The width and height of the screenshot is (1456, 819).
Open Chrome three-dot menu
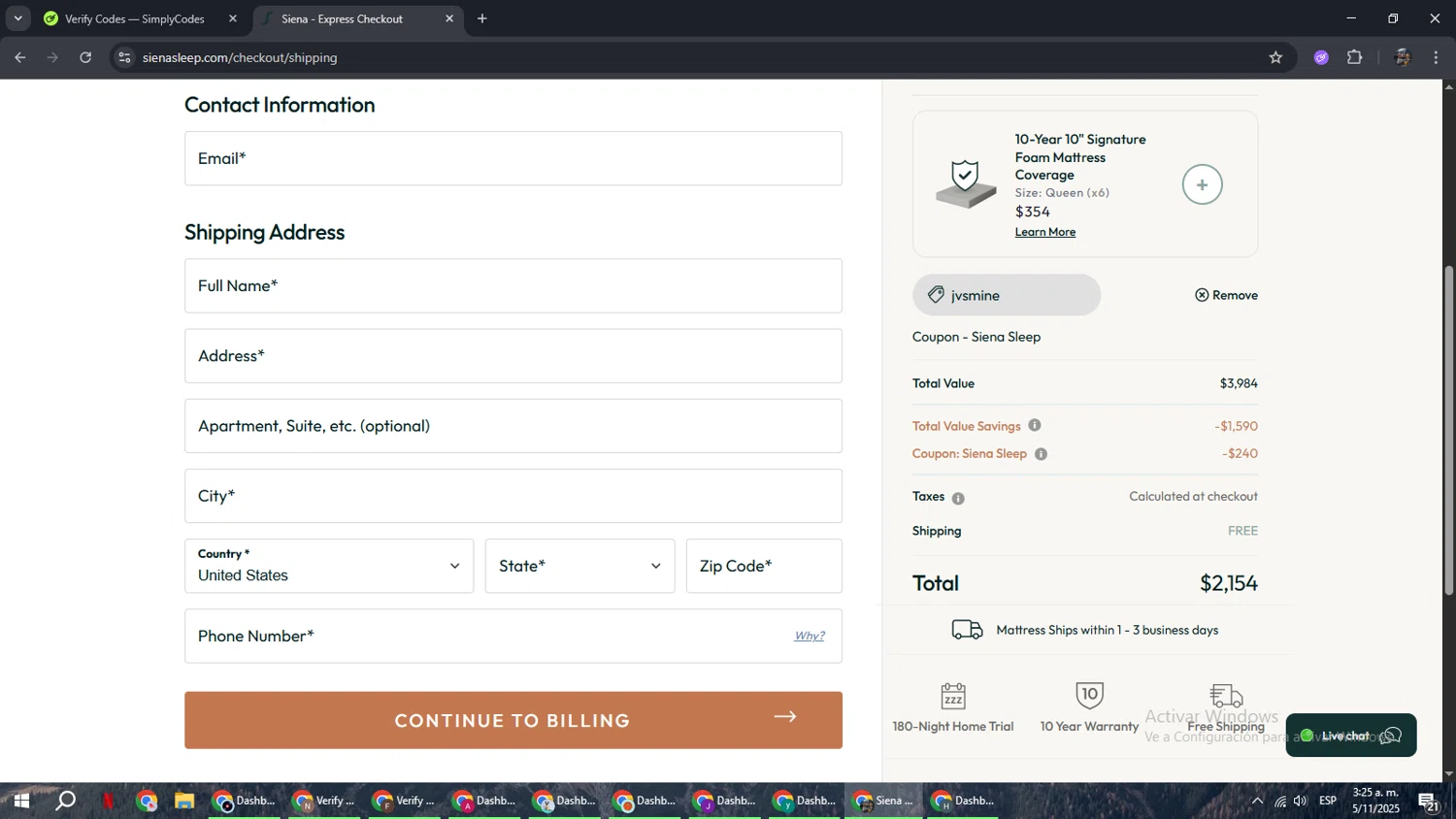[1437, 57]
